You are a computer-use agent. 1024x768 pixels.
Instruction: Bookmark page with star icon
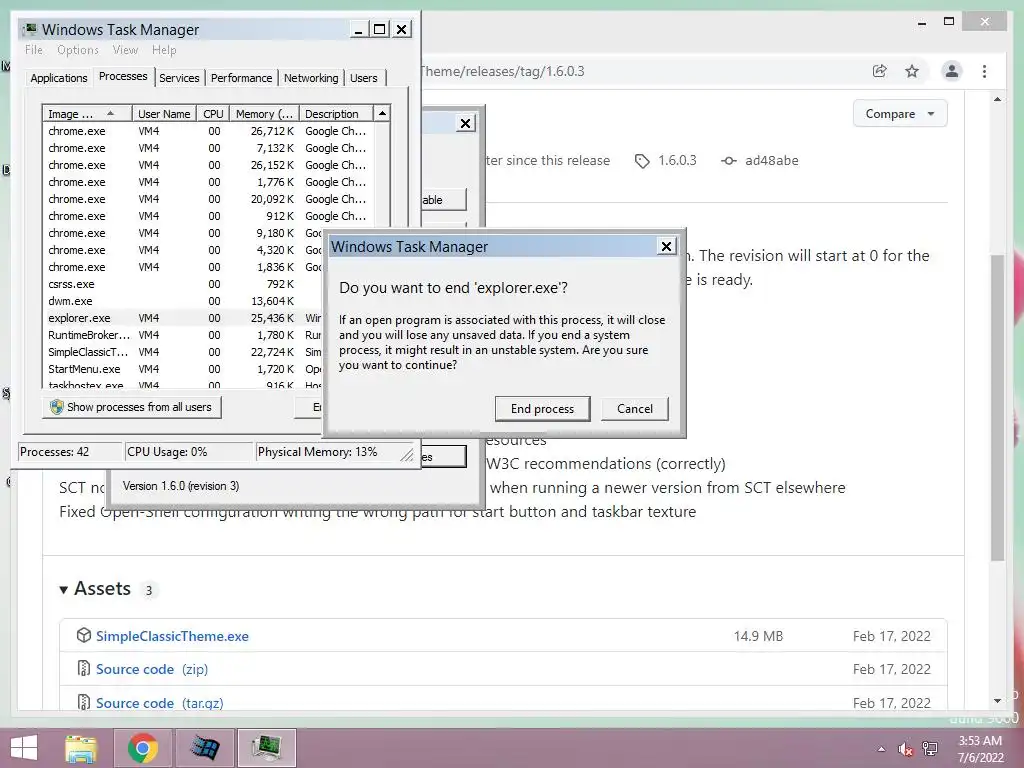click(x=912, y=71)
